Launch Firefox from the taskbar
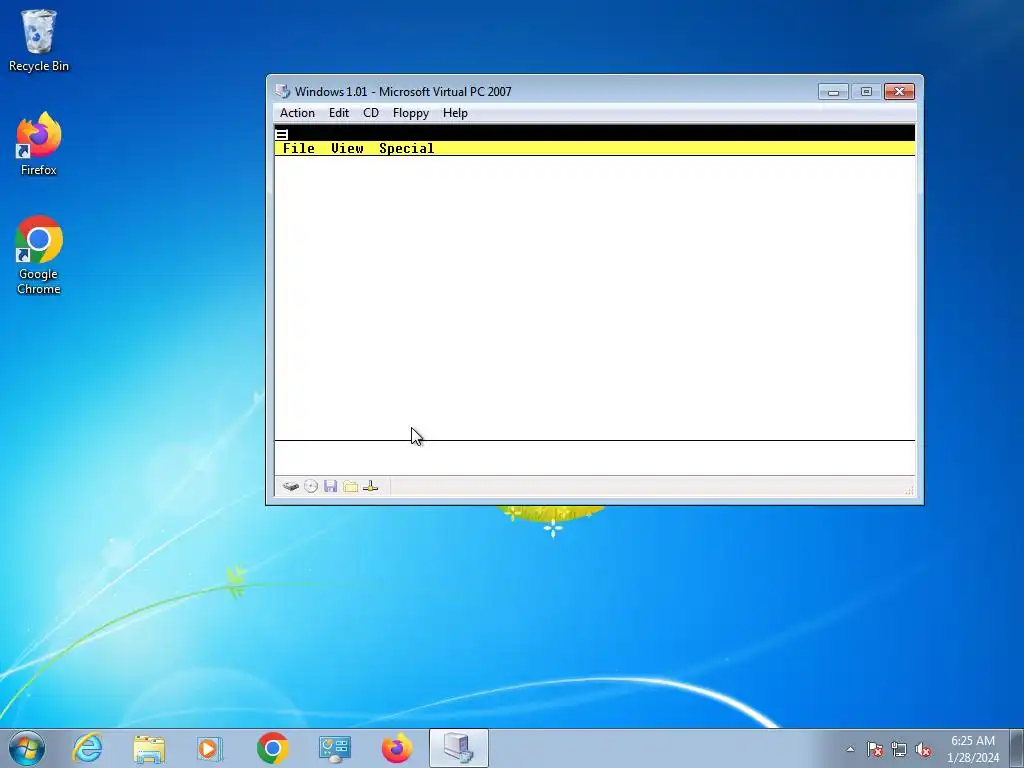 (x=396, y=748)
